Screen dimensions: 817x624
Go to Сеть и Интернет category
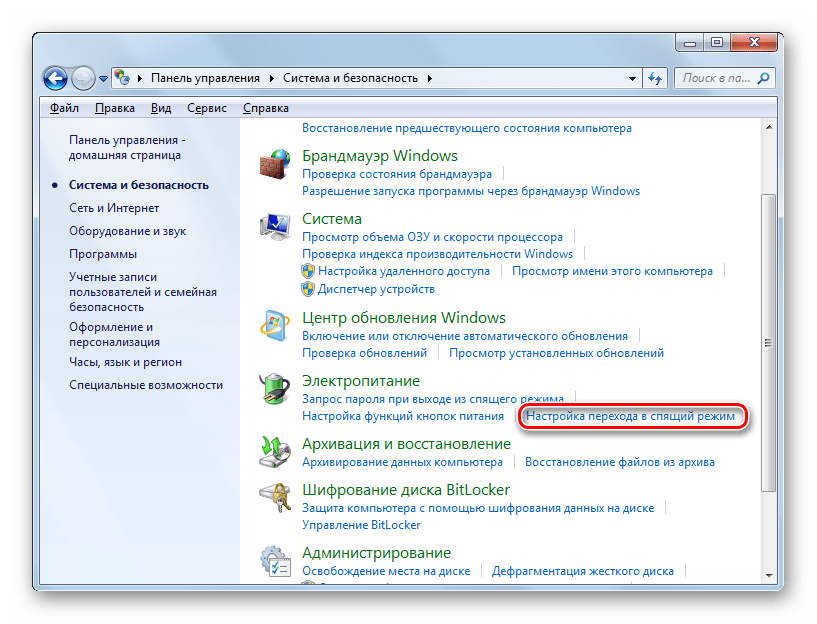114,208
